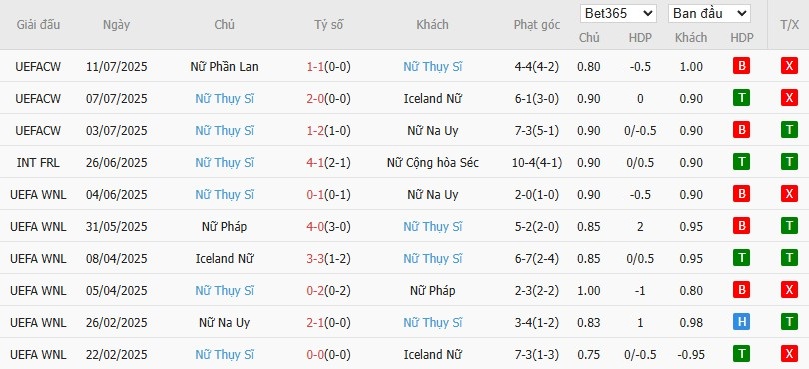Click the 4-1 score against Nữ Cộng hòa Séc
809x369 pixels.
point(315,163)
